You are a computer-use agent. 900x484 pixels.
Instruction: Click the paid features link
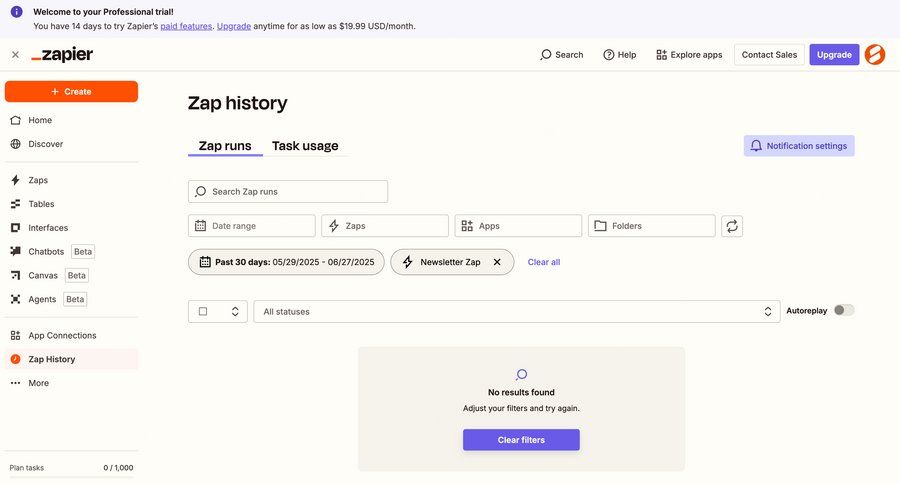point(186,26)
